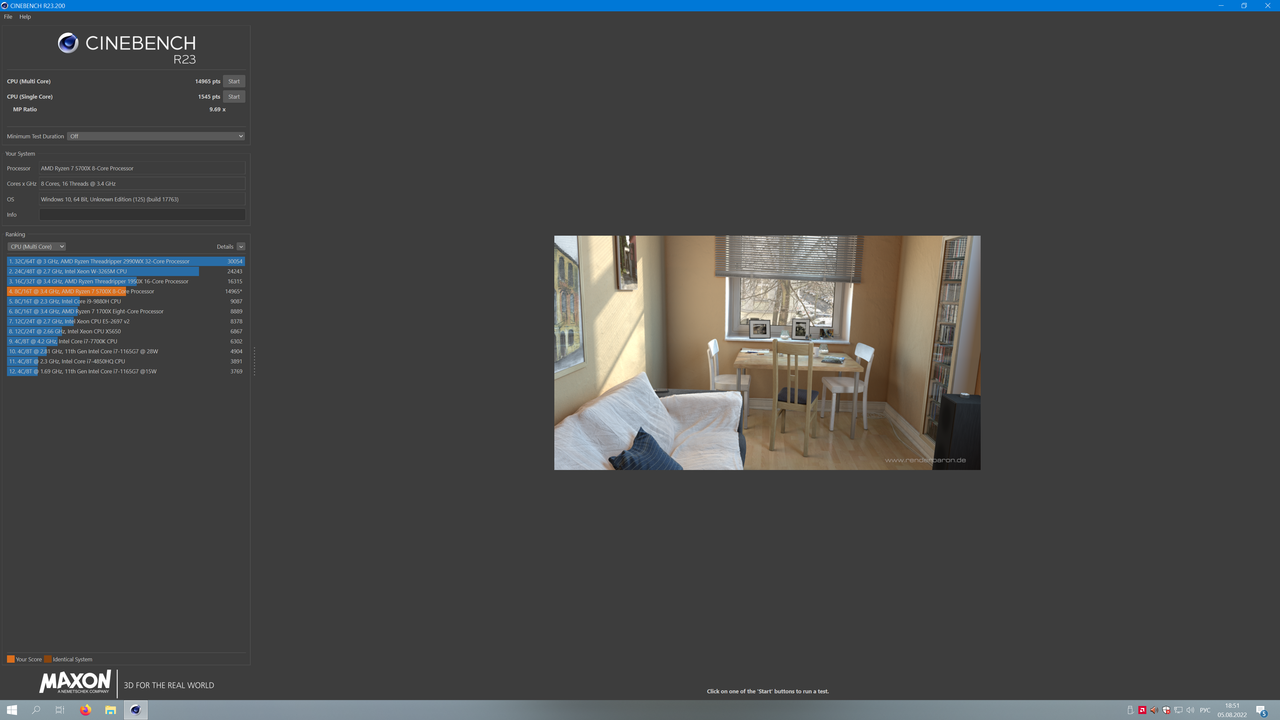Viewport: 1280px width, 720px height.
Task: Click the 1545 pts single core score
Action: [x=209, y=97]
